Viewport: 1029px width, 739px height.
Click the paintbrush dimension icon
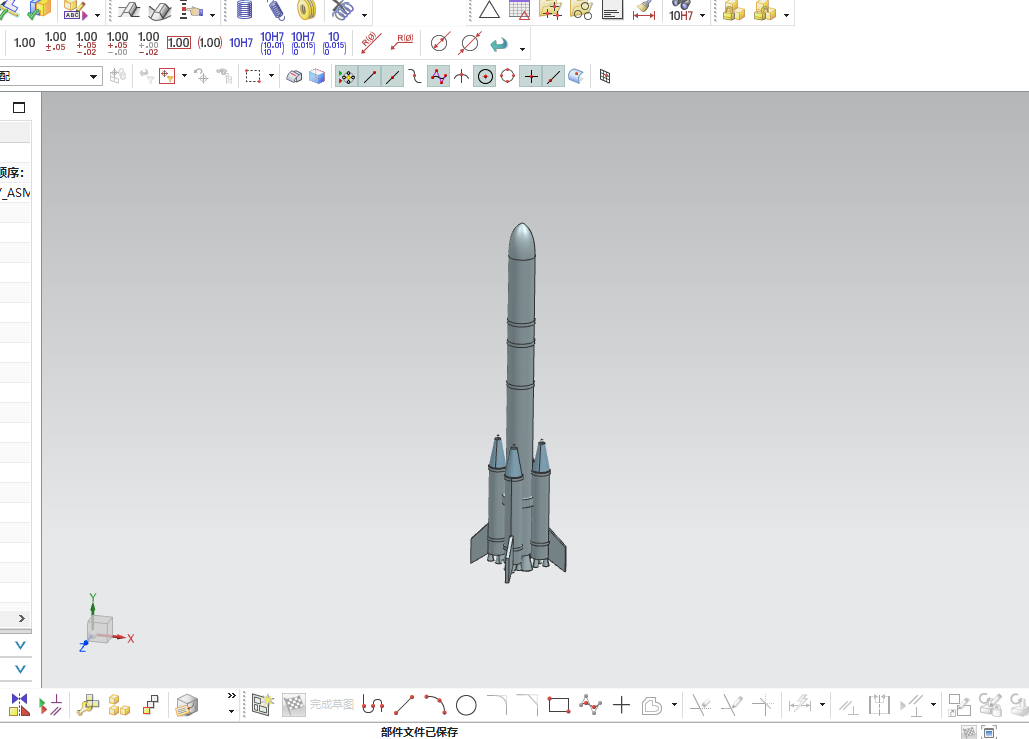[x=644, y=11]
